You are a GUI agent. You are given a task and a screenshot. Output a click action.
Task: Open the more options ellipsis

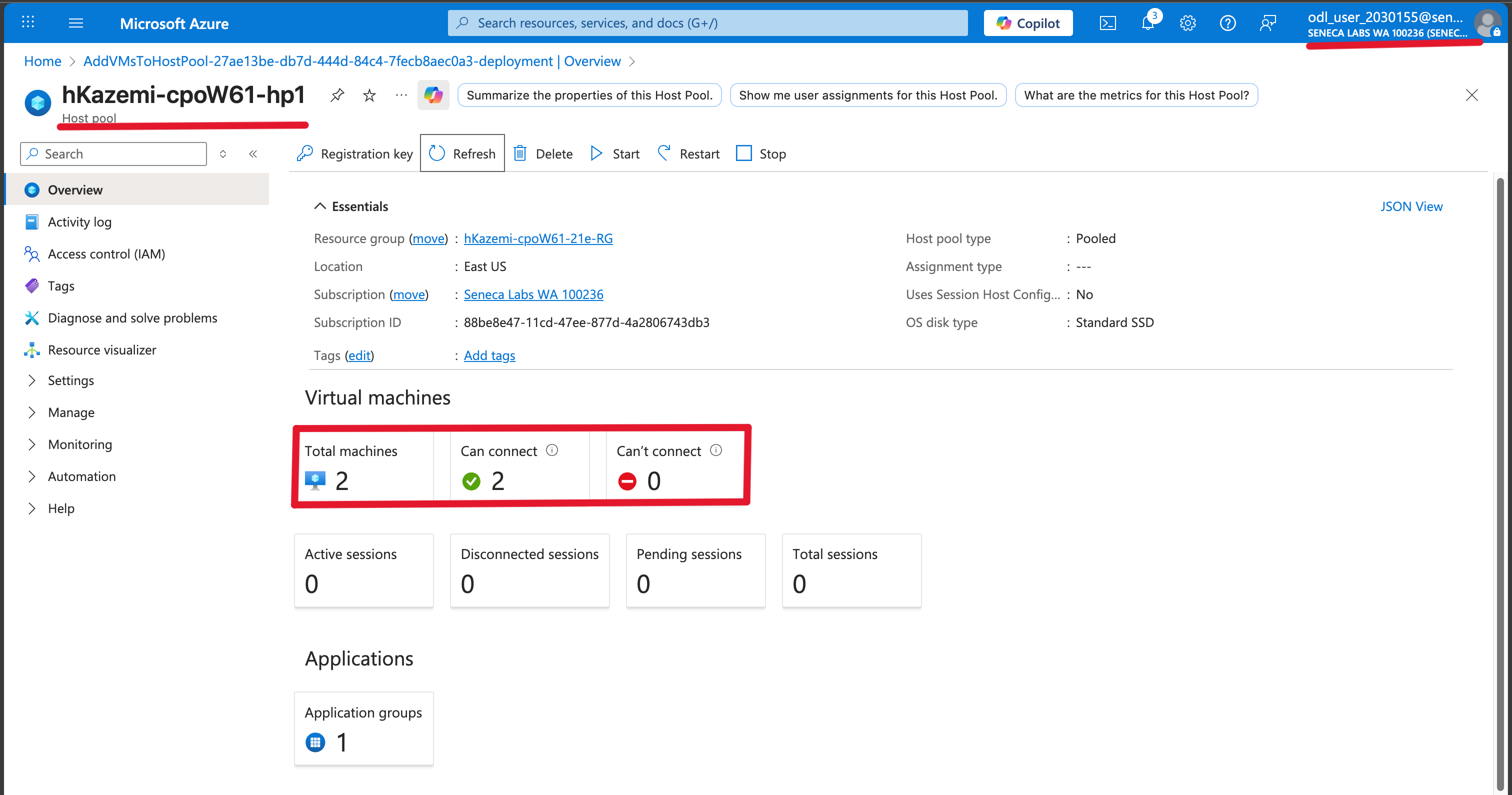pos(401,95)
